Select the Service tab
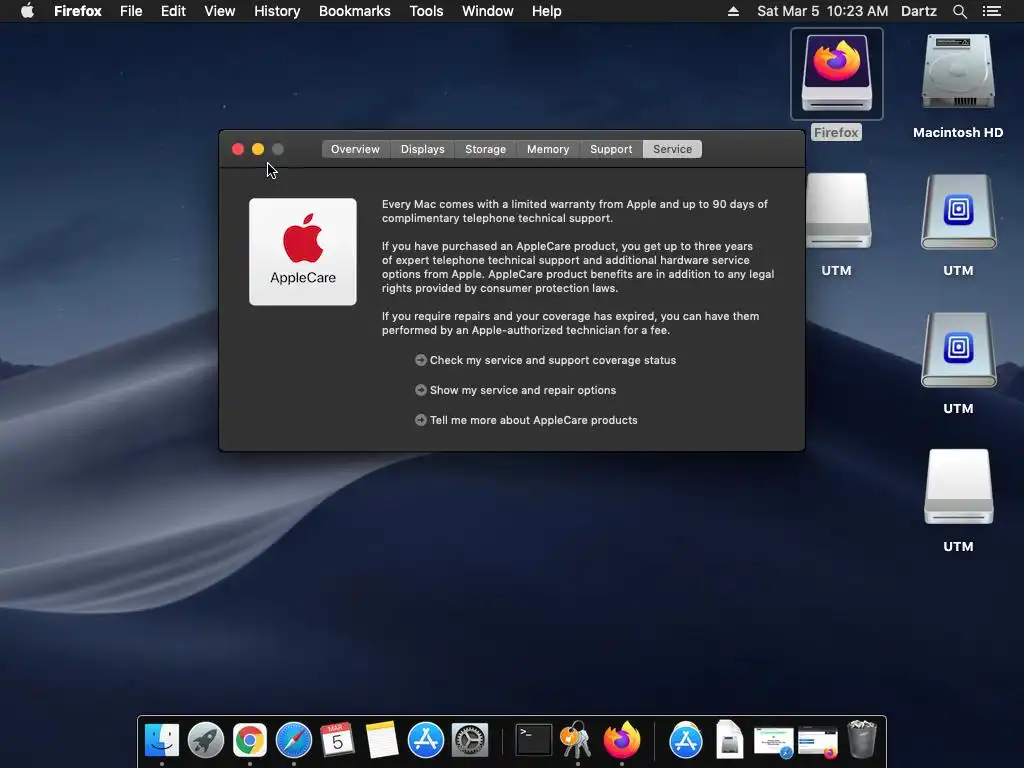The height and width of the screenshot is (768, 1024). tap(672, 149)
